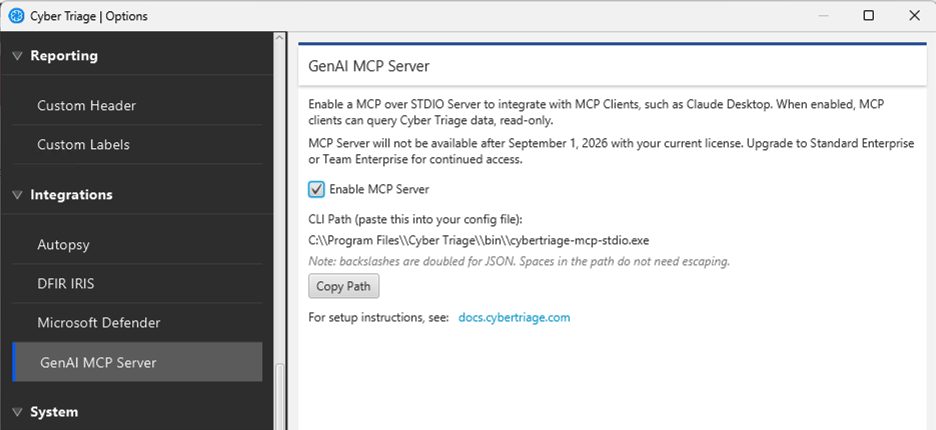Select the Autopsy integration
This screenshot has height=430, width=936.
64,244
